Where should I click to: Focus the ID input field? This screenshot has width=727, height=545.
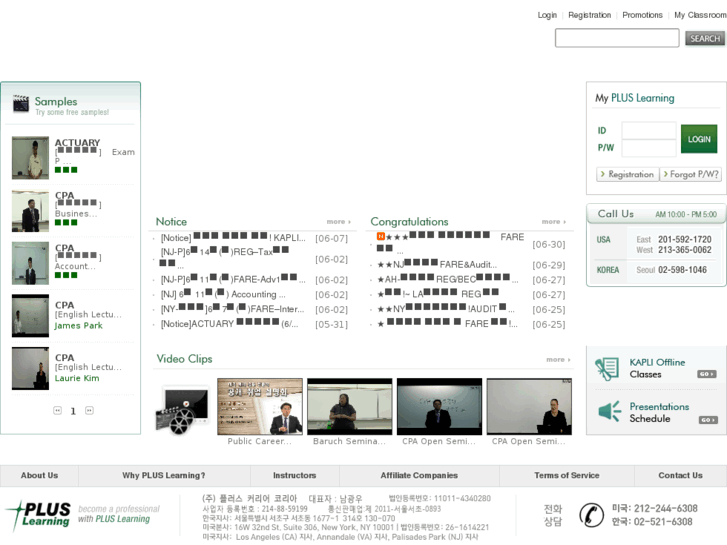pos(649,130)
